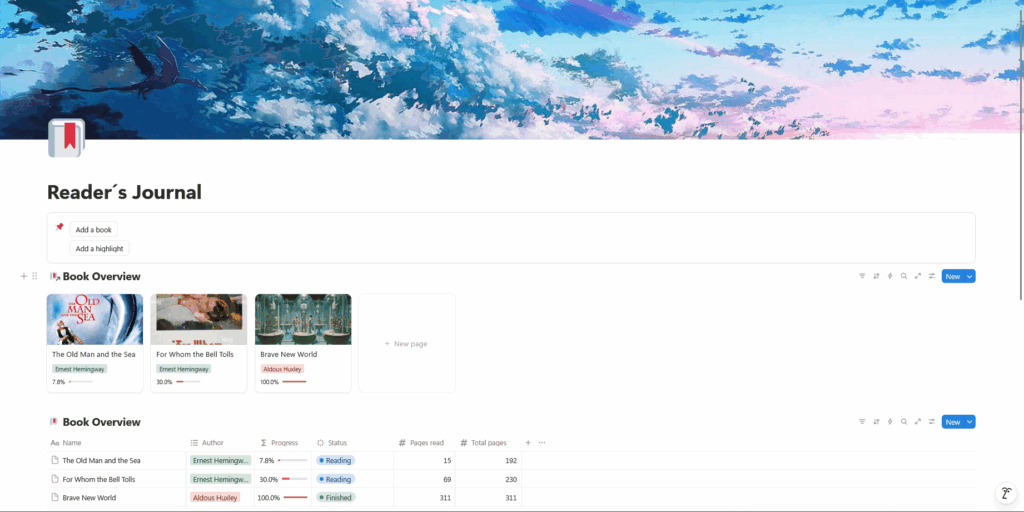This screenshot has height=512, width=1024.
Task: Open view settings for the table database
Action: [x=931, y=422]
